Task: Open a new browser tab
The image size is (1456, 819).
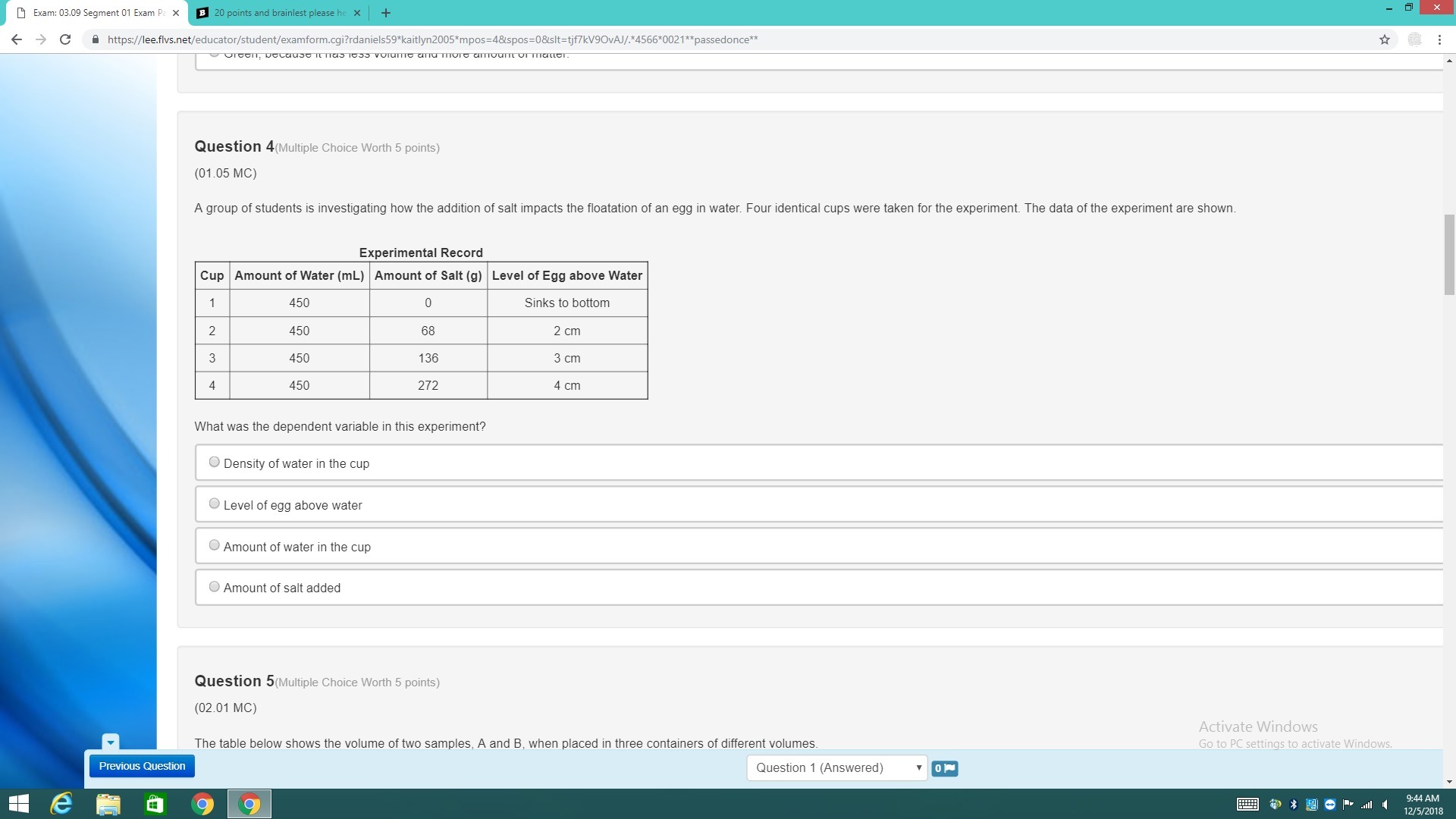Action: tap(385, 13)
